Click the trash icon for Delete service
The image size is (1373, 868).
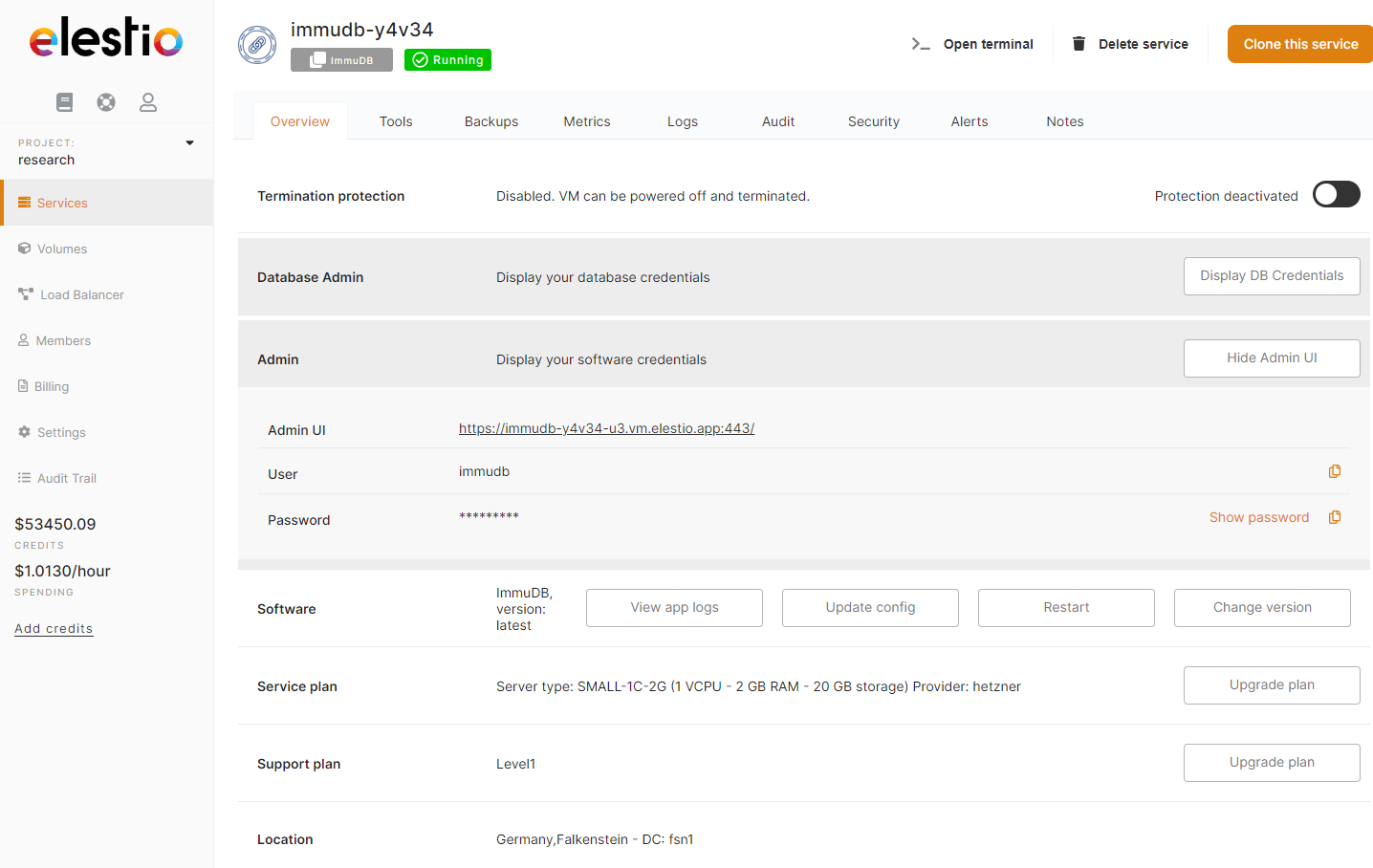(1079, 44)
